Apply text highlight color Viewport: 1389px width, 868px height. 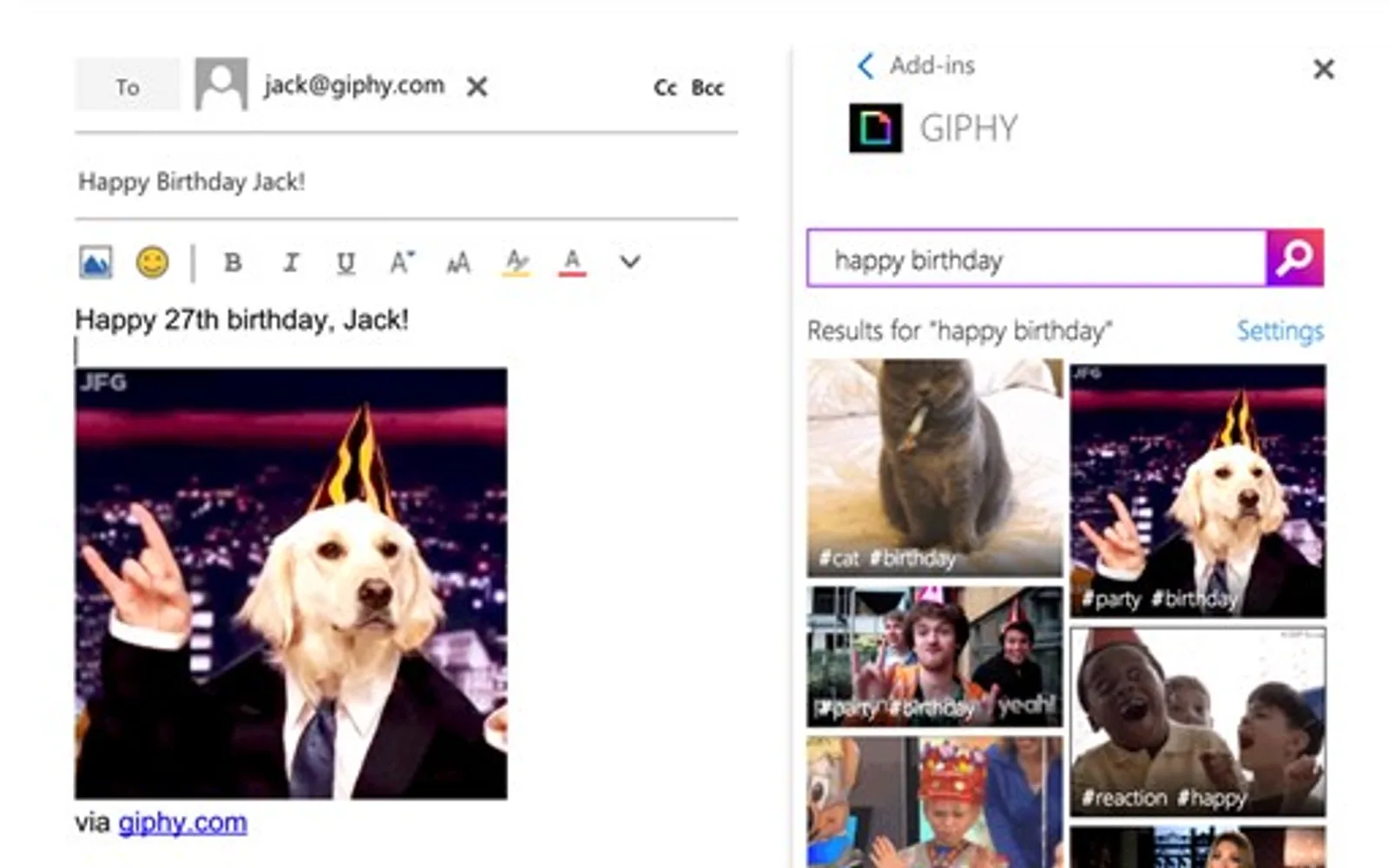pos(517,262)
